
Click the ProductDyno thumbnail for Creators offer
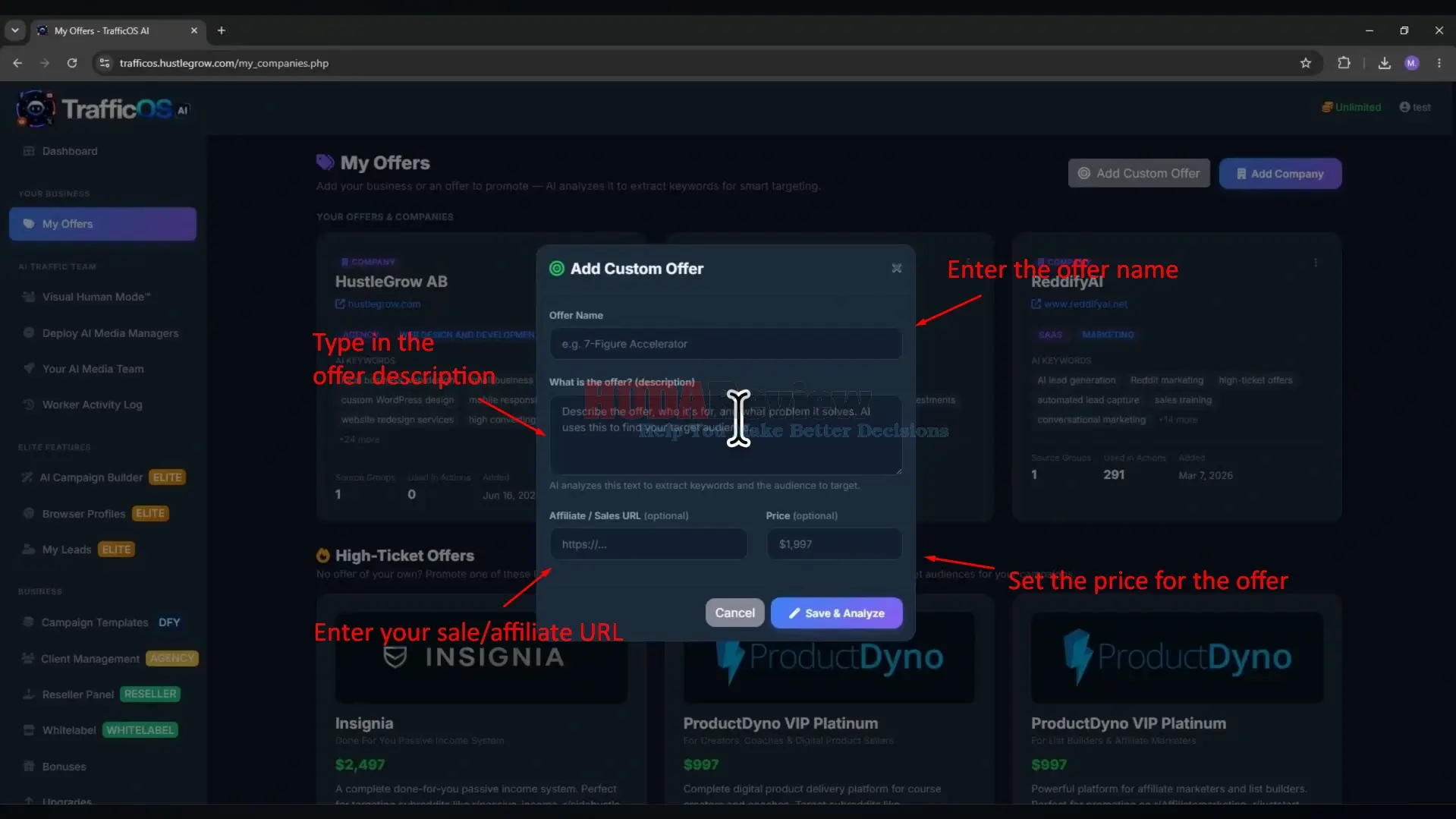click(829, 657)
